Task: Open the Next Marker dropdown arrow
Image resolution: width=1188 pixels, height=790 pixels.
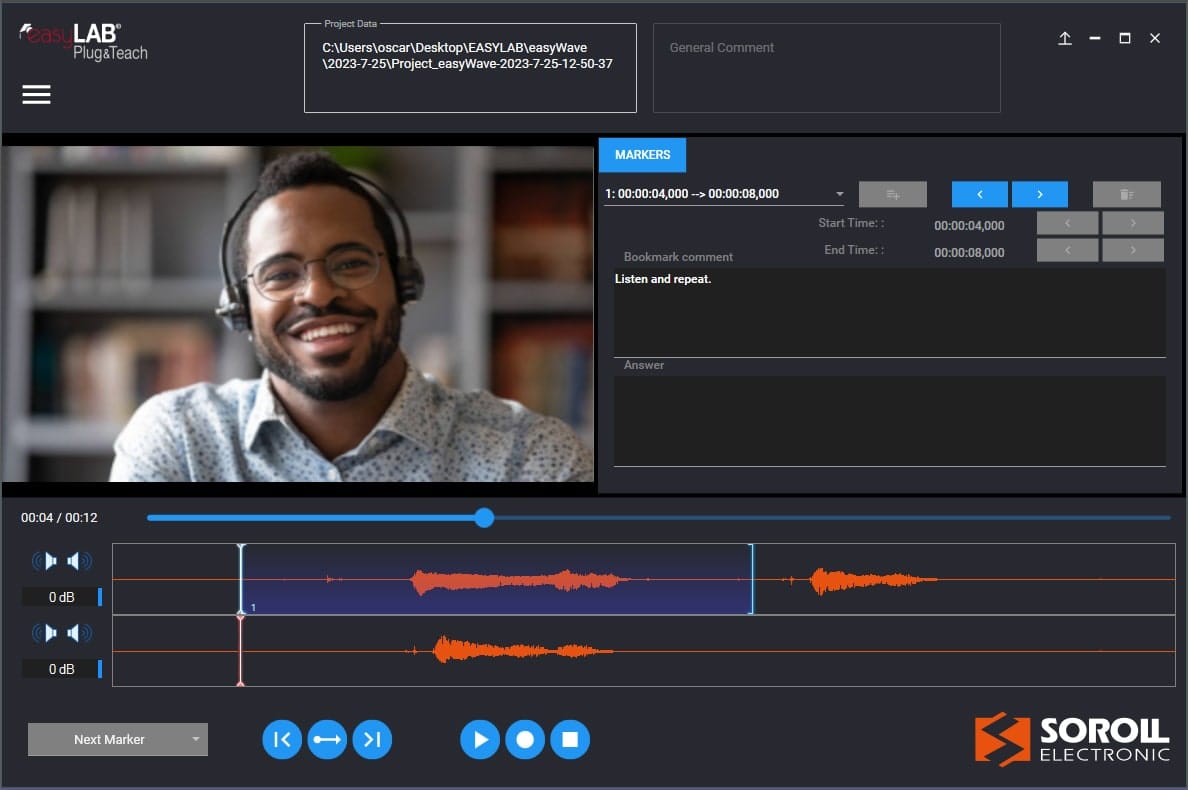Action: (196, 740)
